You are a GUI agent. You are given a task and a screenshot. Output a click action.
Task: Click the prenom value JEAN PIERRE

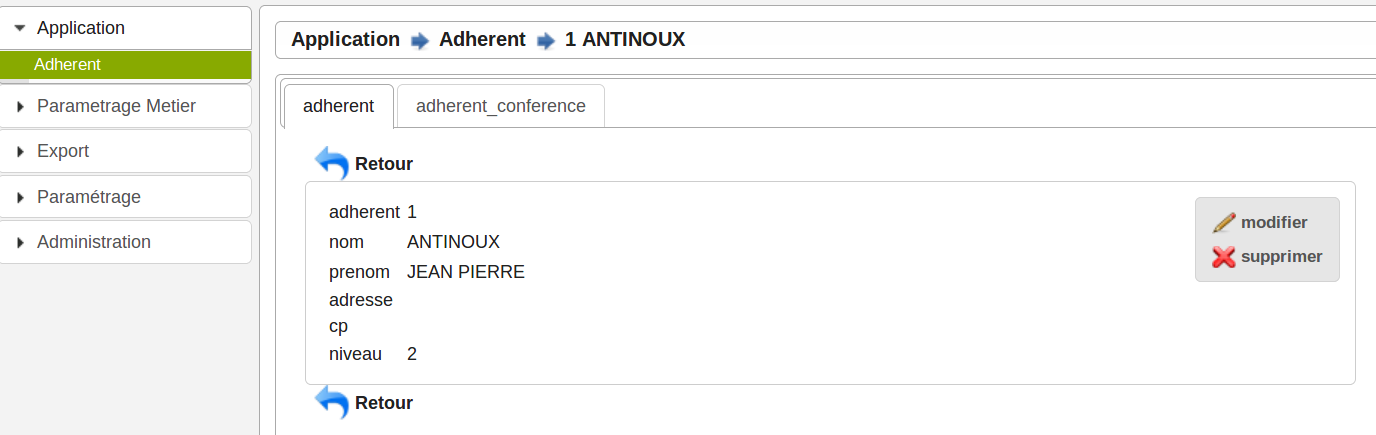466,272
